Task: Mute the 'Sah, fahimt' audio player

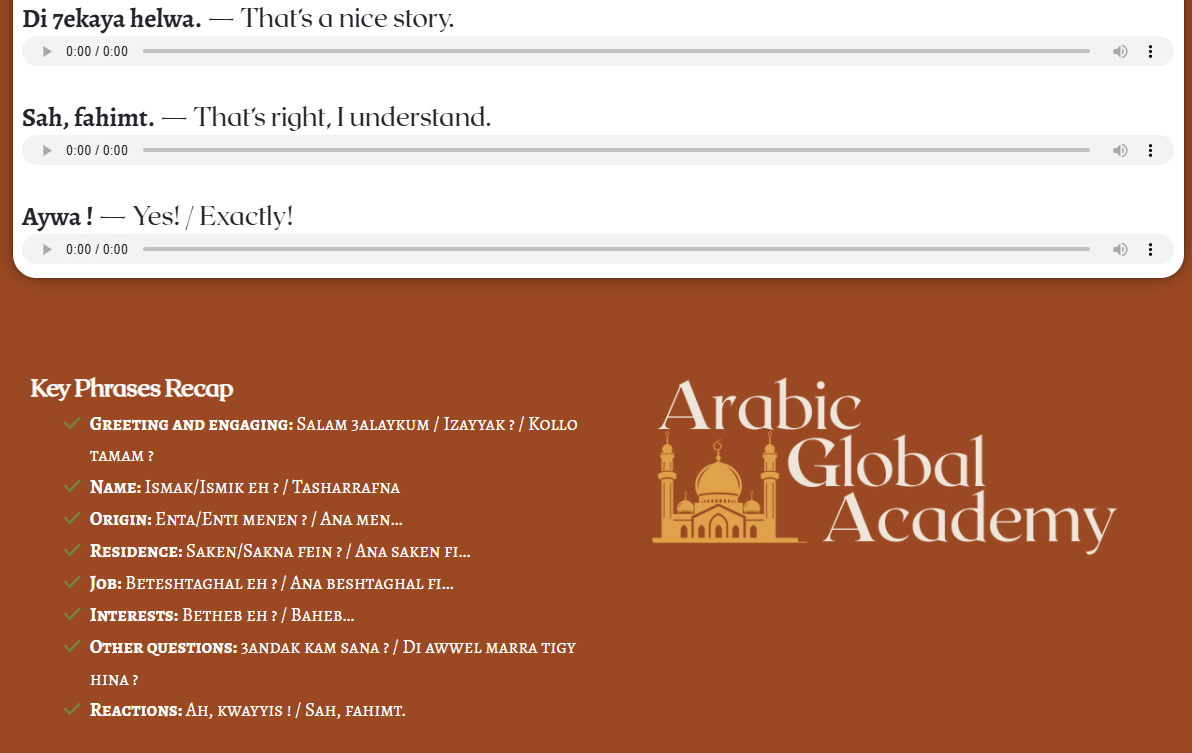Action: tap(1120, 150)
